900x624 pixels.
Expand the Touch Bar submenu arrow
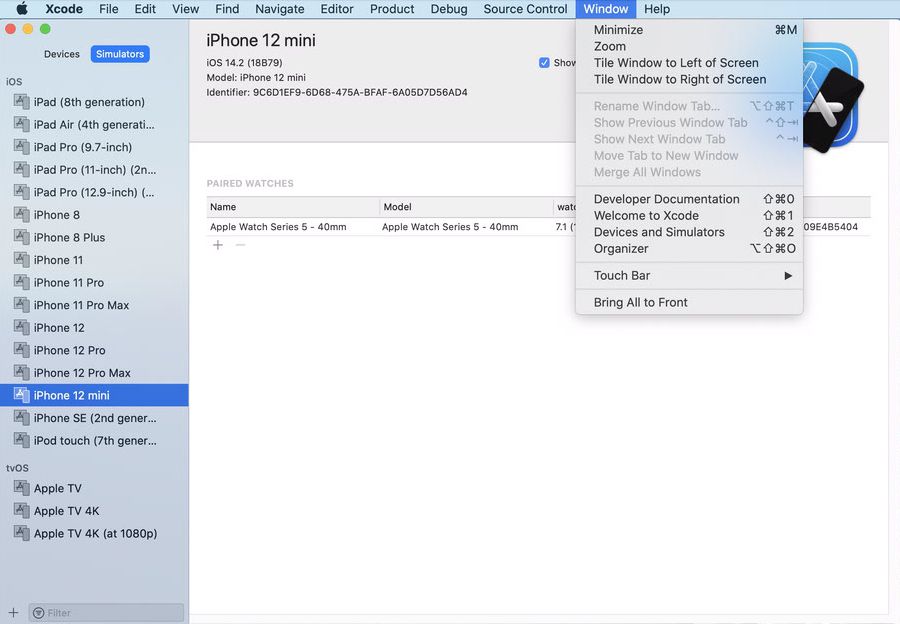coord(788,276)
